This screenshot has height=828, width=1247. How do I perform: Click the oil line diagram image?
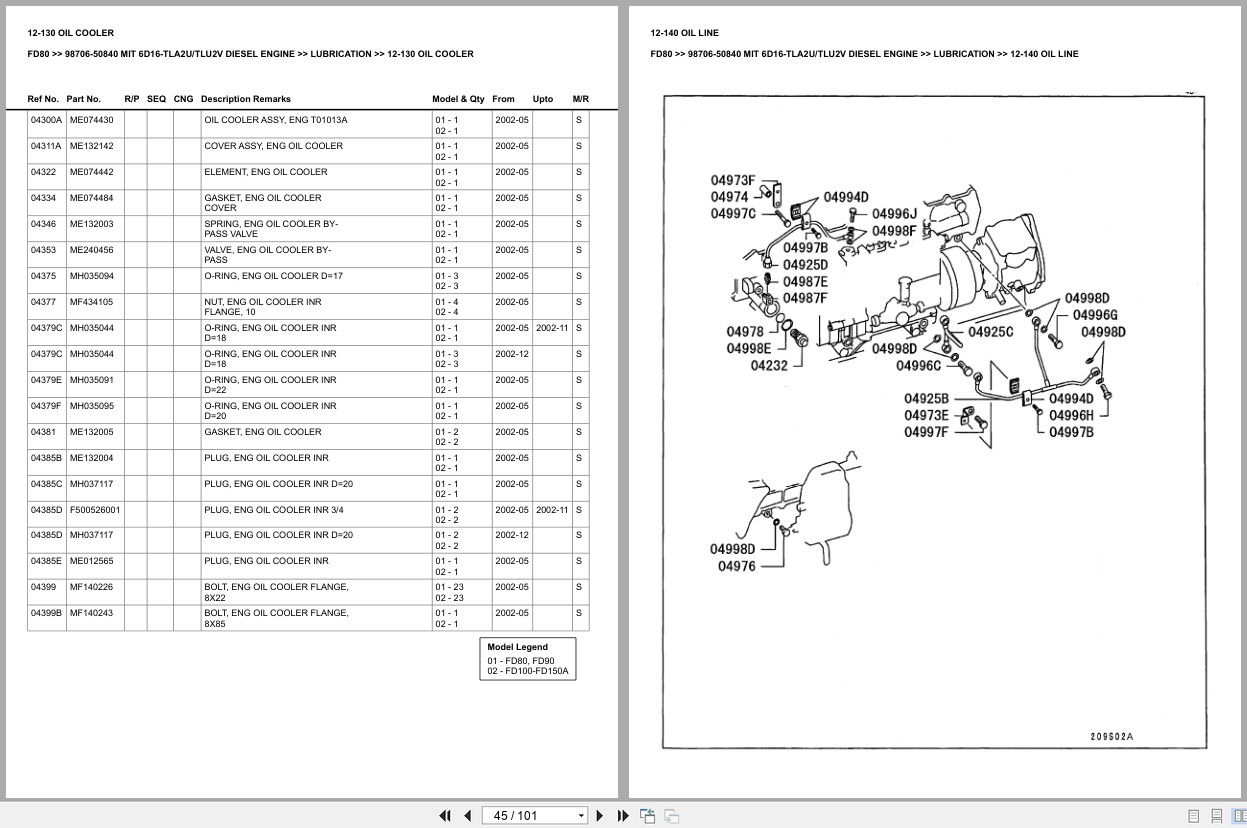[934, 421]
